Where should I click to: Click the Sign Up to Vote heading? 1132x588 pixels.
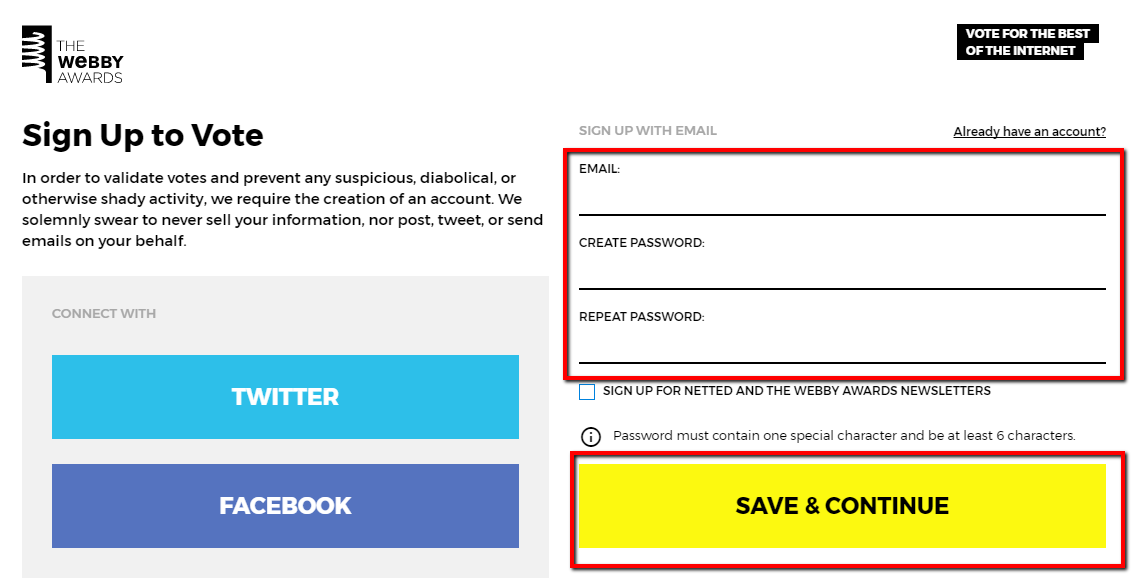coord(143,135)
